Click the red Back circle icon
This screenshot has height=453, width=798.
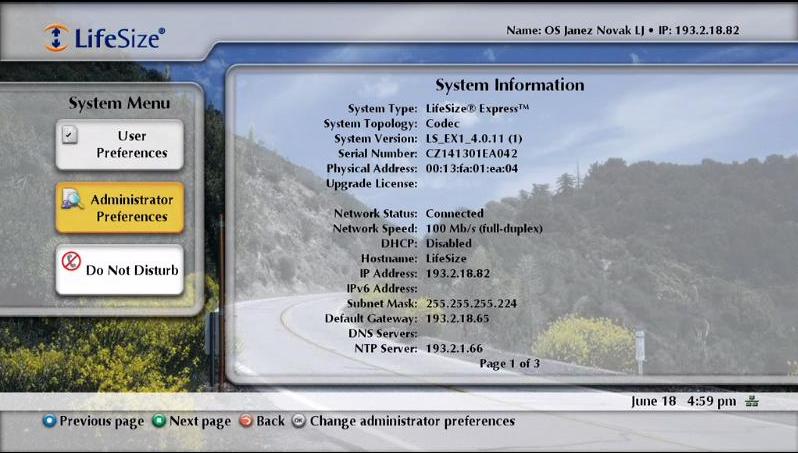click(246, 421)
